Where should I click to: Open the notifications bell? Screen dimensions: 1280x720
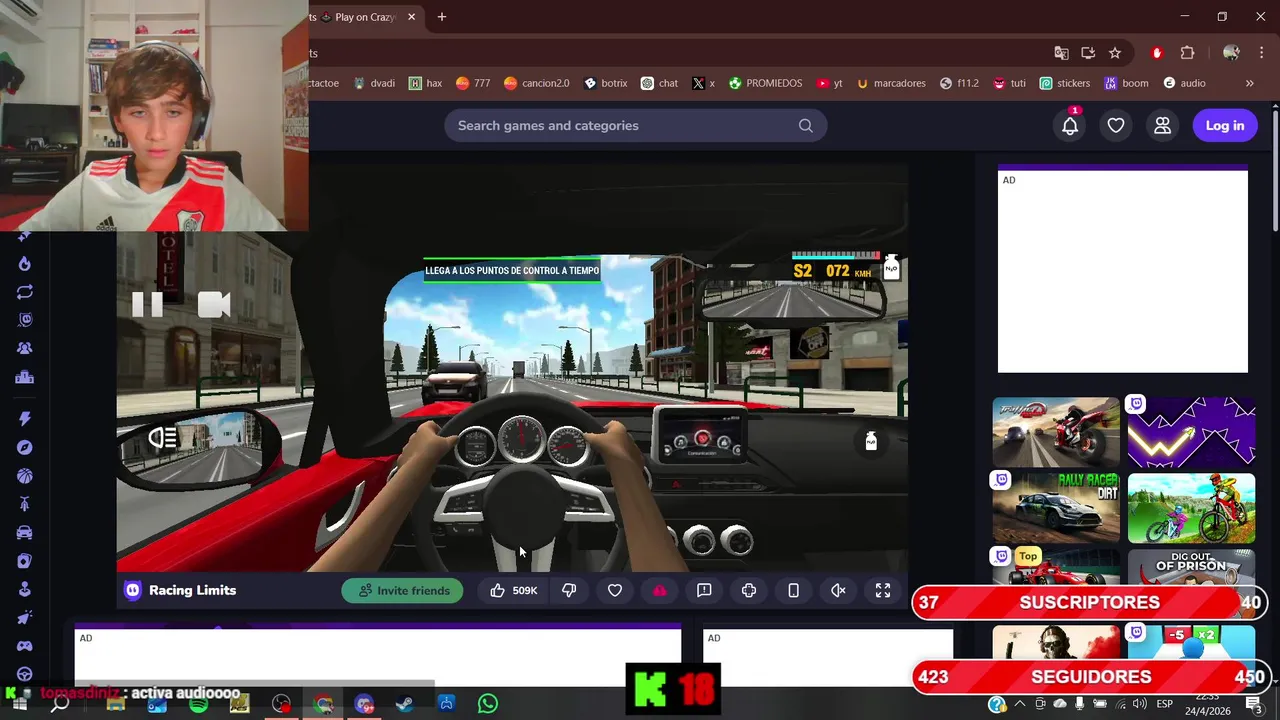[1070, 125]
